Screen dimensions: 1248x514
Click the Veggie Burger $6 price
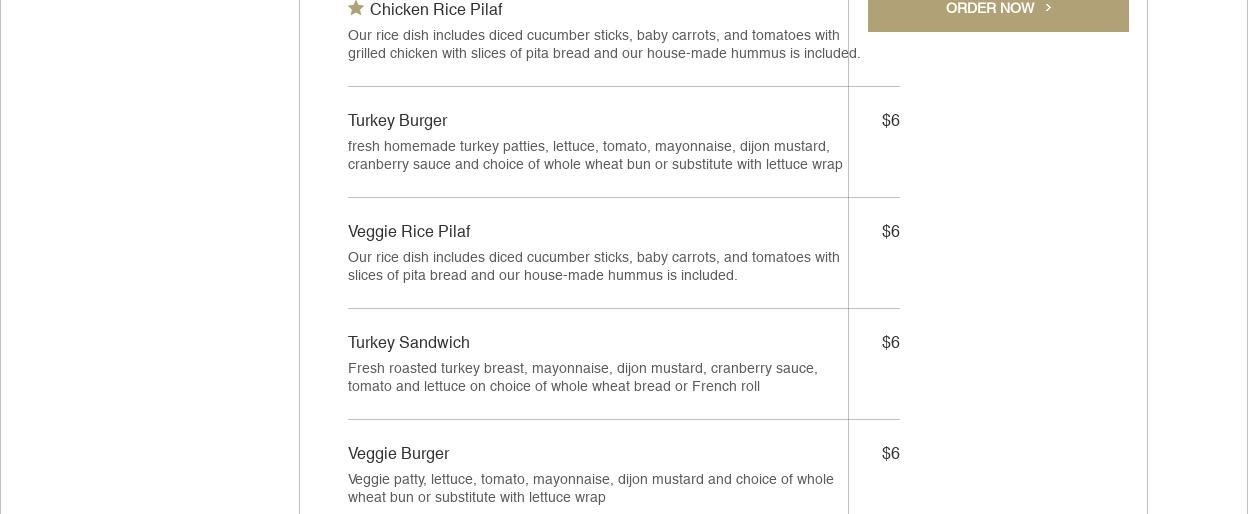point(890,454)
